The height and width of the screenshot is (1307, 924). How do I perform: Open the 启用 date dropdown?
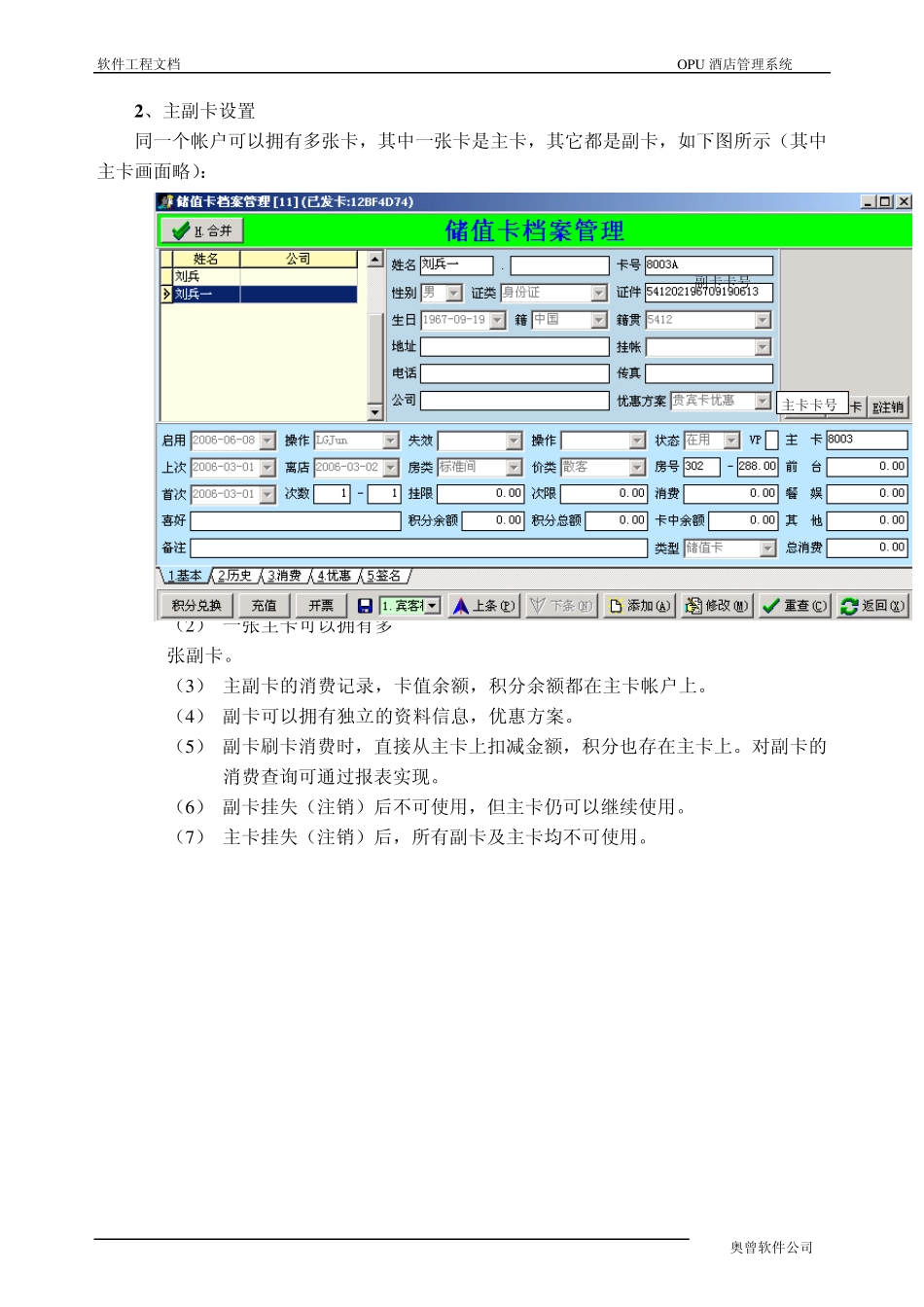pos(267,441)
